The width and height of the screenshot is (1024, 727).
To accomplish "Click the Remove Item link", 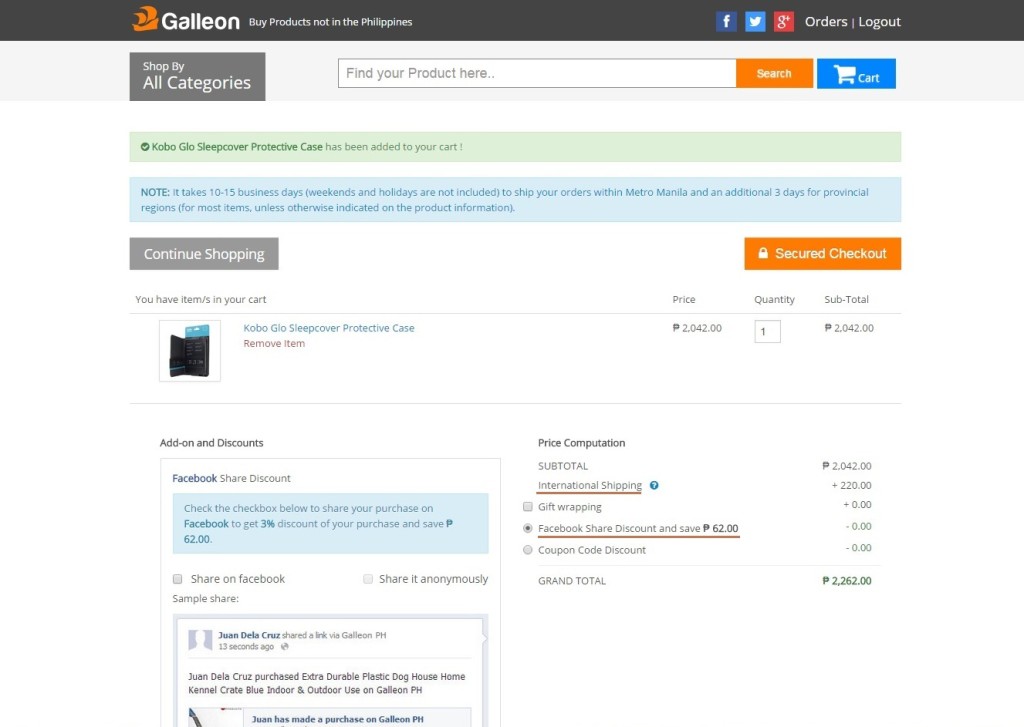I will tap(274, 344).
